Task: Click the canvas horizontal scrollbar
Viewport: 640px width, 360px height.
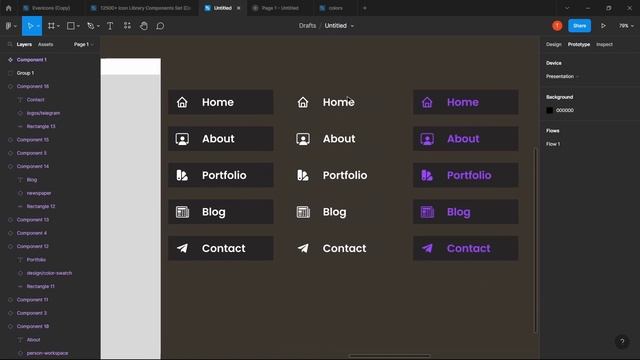Action: (x=389, y=356)
